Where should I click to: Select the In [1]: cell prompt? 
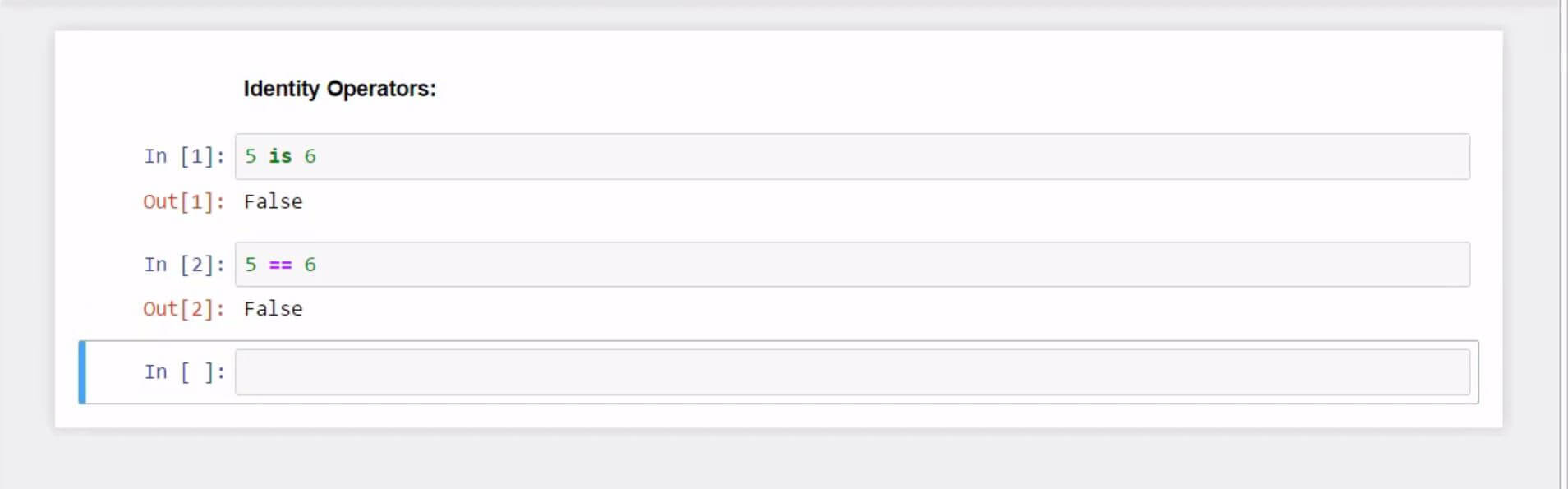pos(184,156)
